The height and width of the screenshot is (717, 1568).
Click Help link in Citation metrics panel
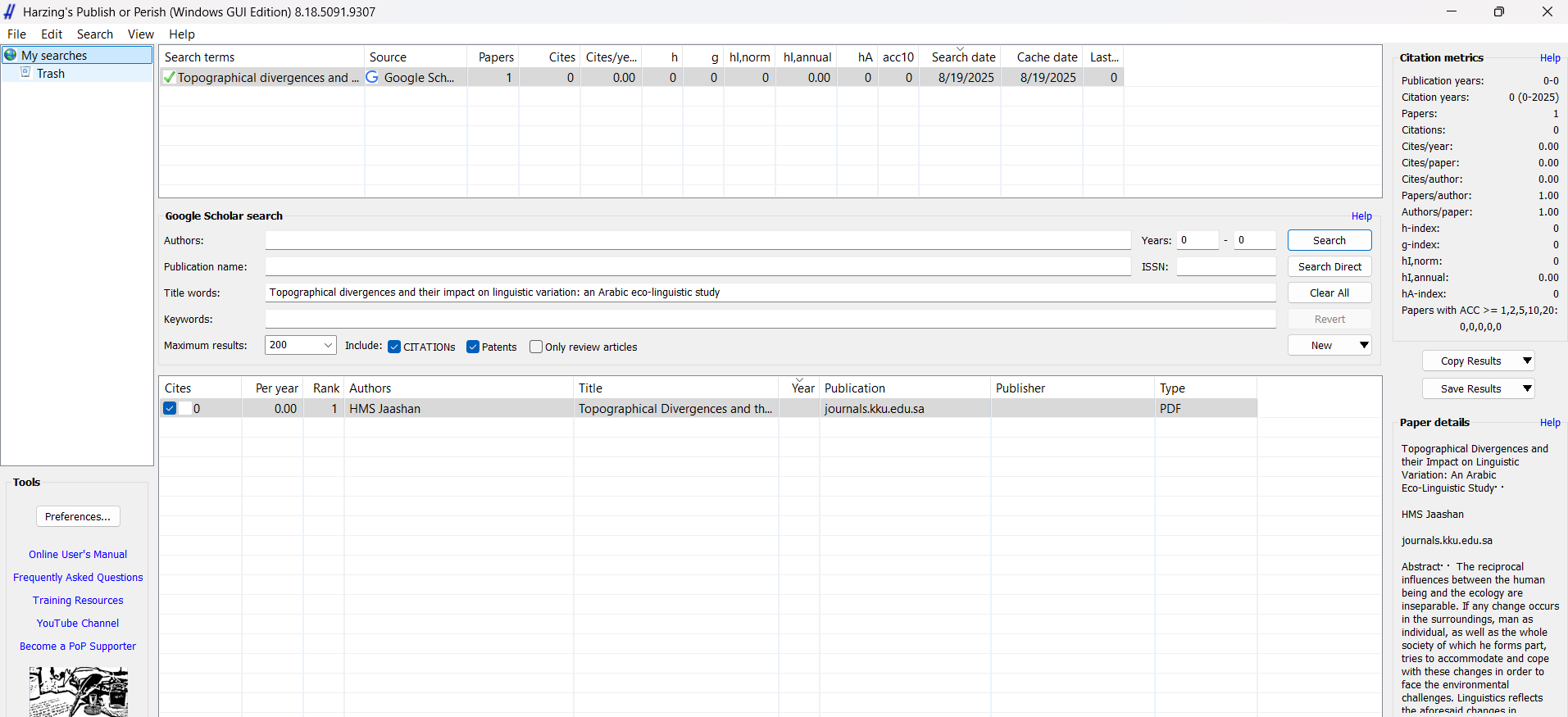[1550, 58]
